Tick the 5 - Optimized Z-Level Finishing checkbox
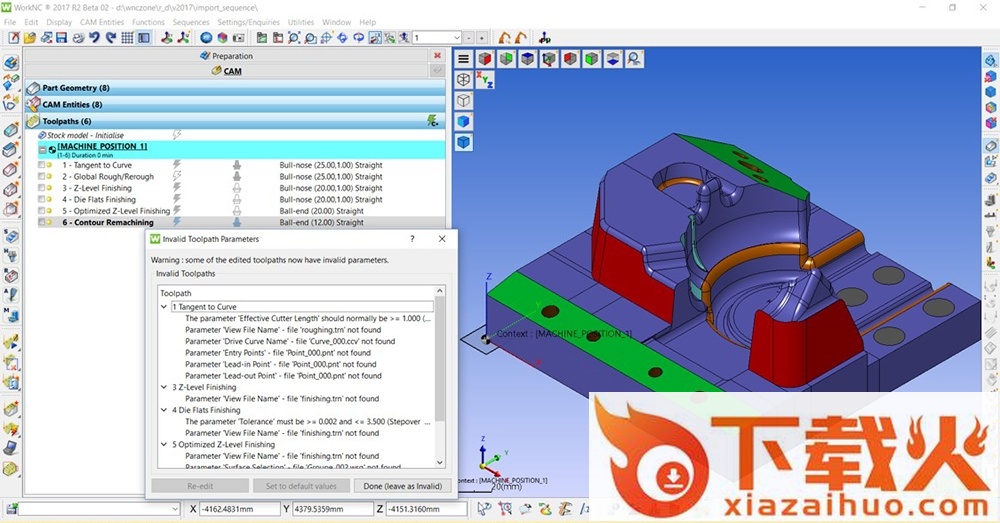 click(x=42, y=211)
